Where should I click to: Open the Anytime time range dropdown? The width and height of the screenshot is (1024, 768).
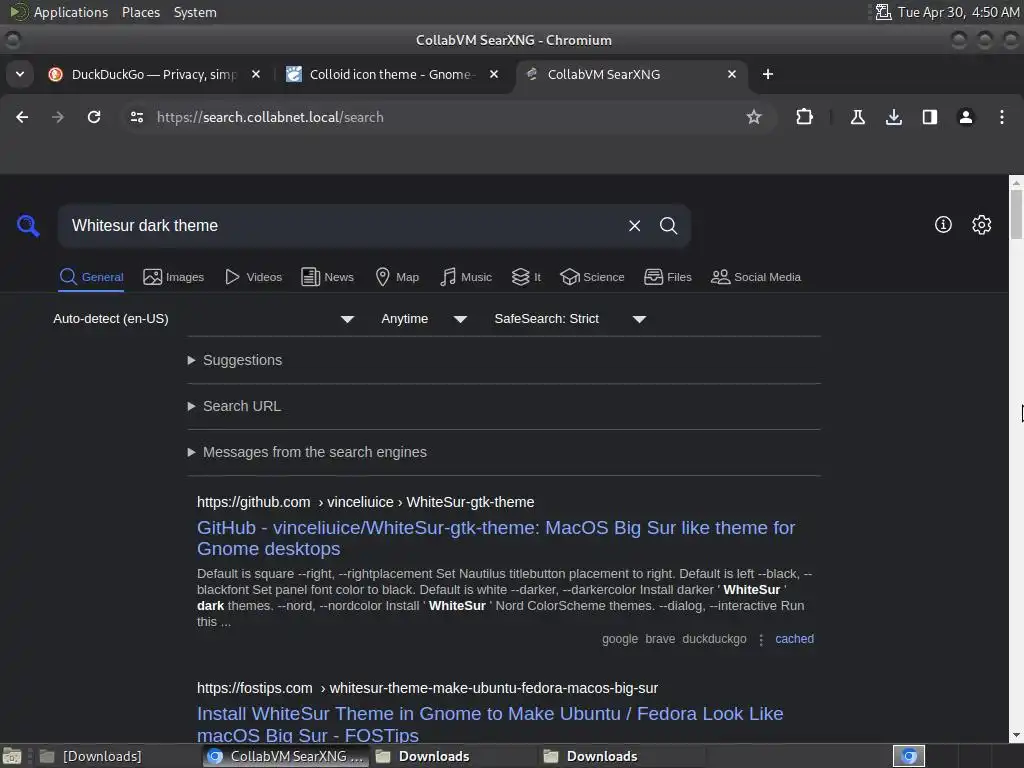[x=424, y=319]
